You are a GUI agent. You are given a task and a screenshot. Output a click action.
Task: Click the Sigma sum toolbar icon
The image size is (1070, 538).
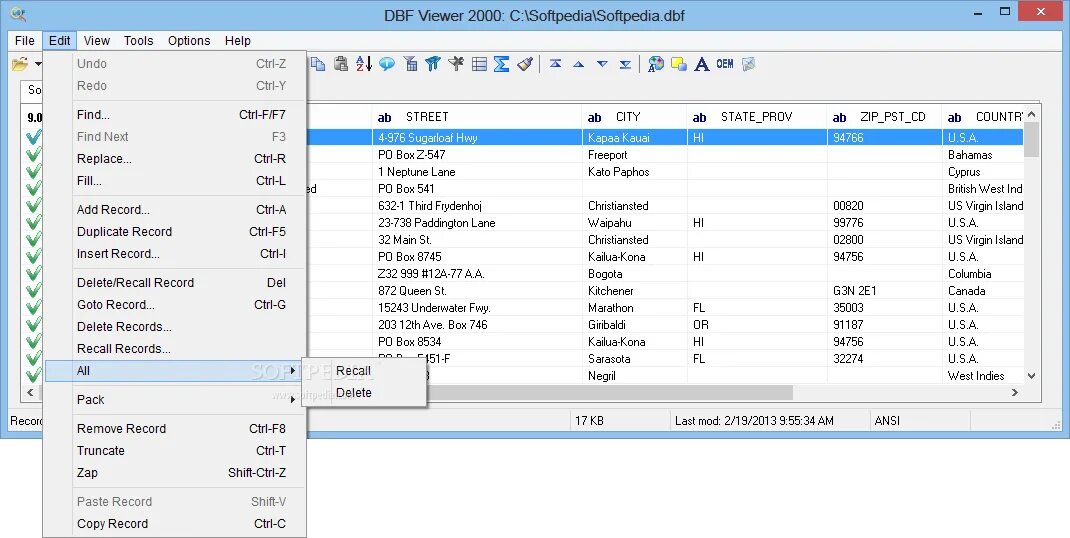502,64
